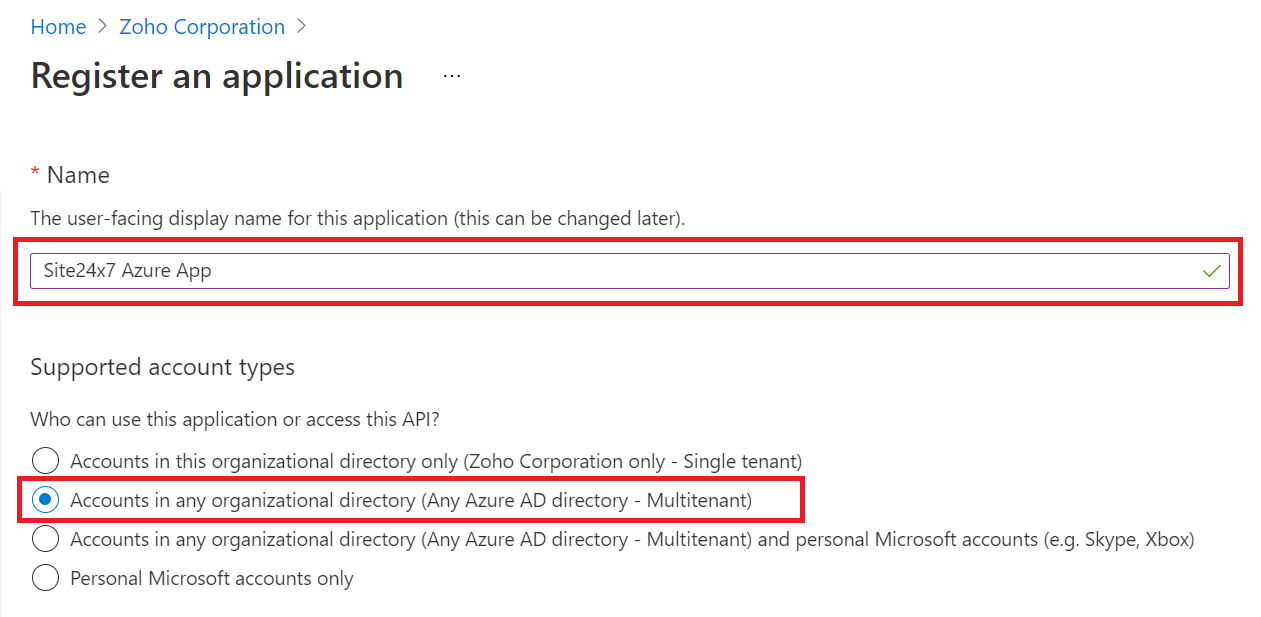The height and width of the screenshot is (617, 1261).
Task: Click the 'Personal Microsoft accounts only' label text
Action: coord(212,578)
